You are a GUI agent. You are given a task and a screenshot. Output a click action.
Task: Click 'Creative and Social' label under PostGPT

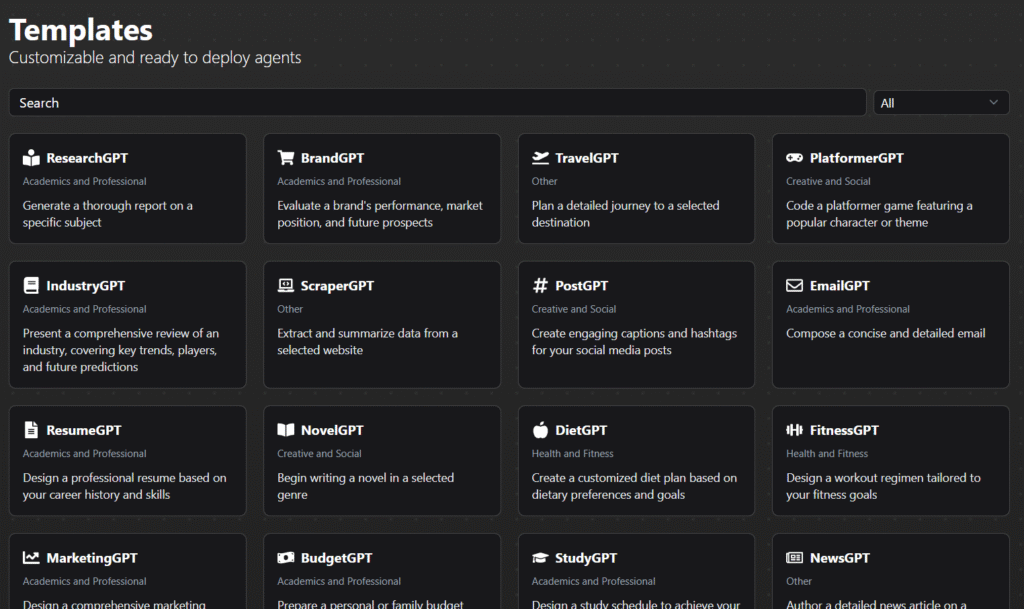[573, 309]
